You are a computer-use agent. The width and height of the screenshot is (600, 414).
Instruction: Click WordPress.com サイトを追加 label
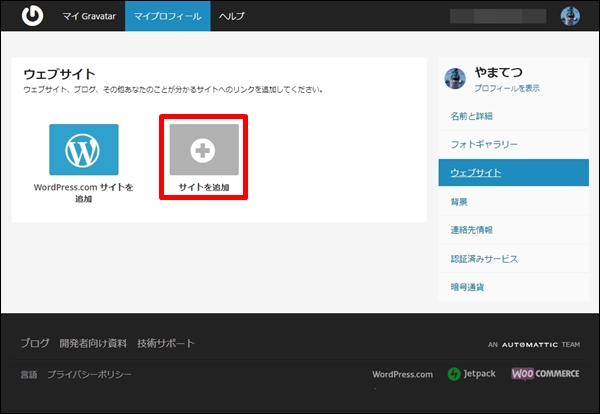click(x=83, y=193)
